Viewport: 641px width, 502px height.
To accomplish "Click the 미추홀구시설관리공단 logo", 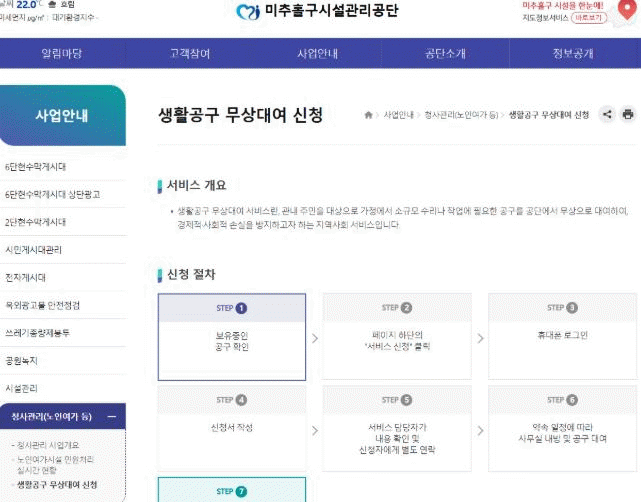I will [x=317, y=12].
